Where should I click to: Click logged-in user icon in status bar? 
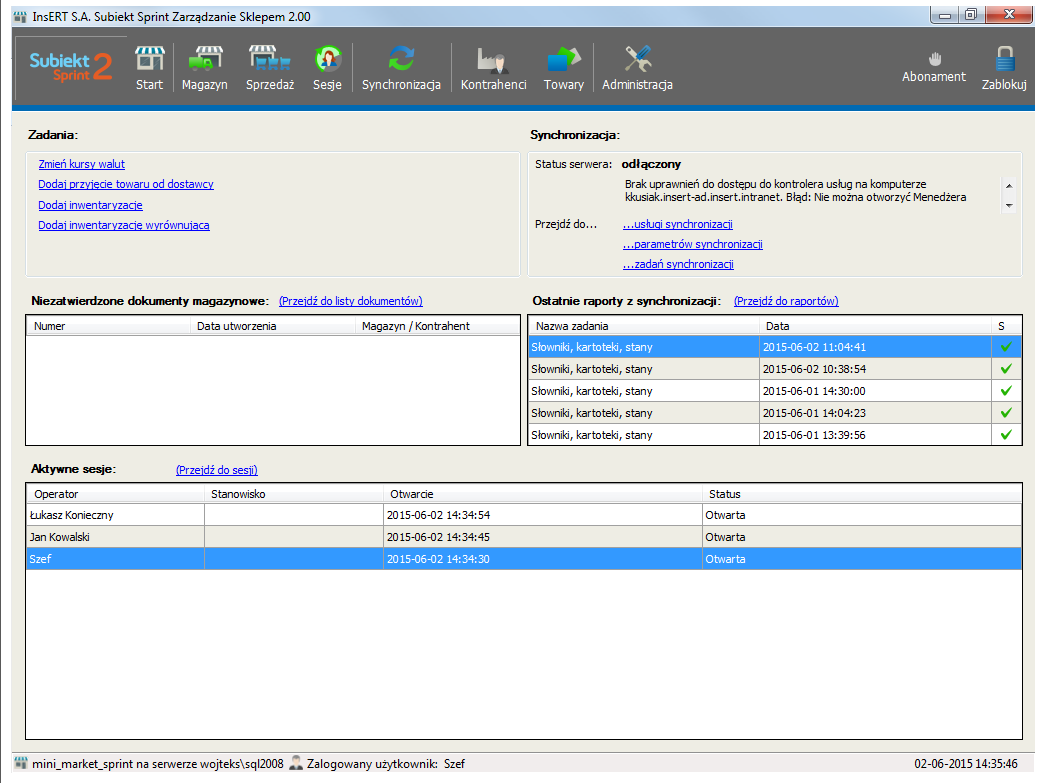coord(296,763)
